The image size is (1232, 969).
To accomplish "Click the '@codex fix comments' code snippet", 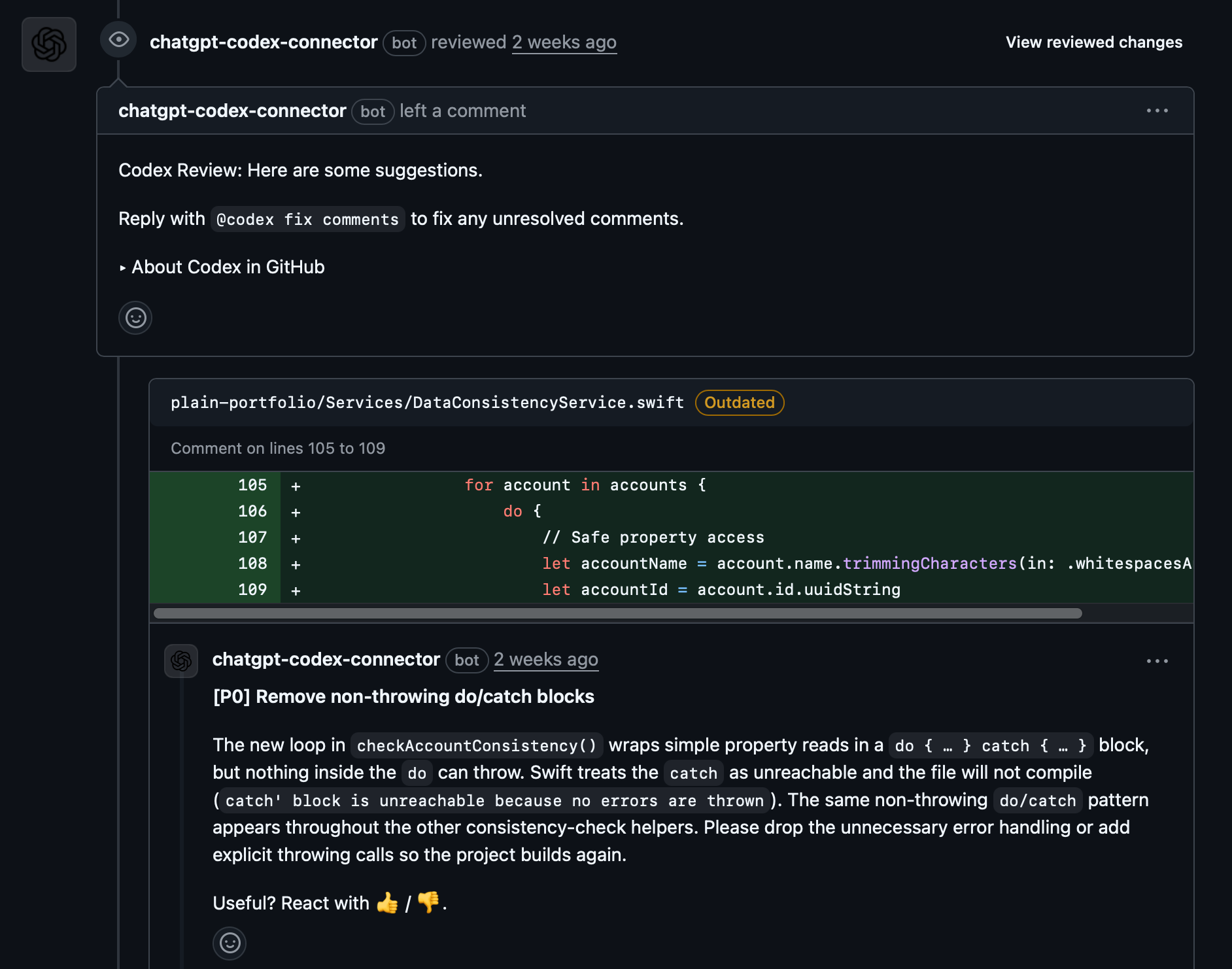I will pos(307,220).
